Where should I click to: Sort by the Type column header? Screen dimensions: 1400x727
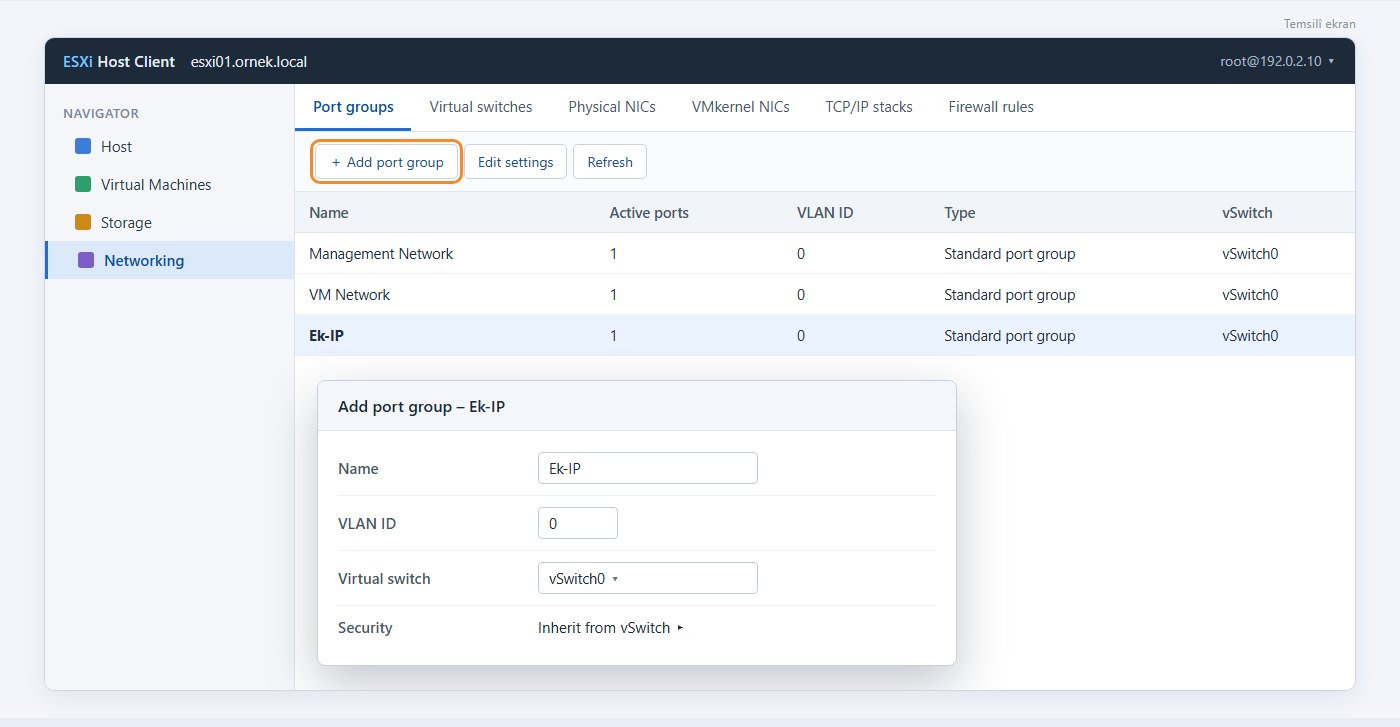(959, 213)
